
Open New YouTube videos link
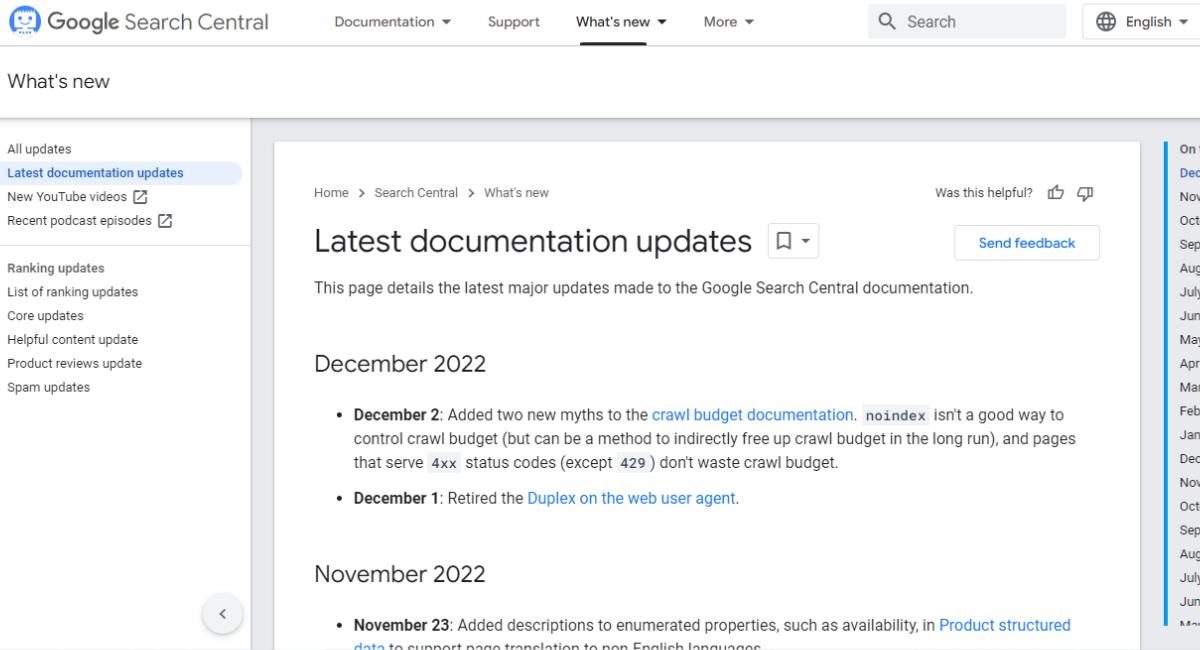pos(67,197)
